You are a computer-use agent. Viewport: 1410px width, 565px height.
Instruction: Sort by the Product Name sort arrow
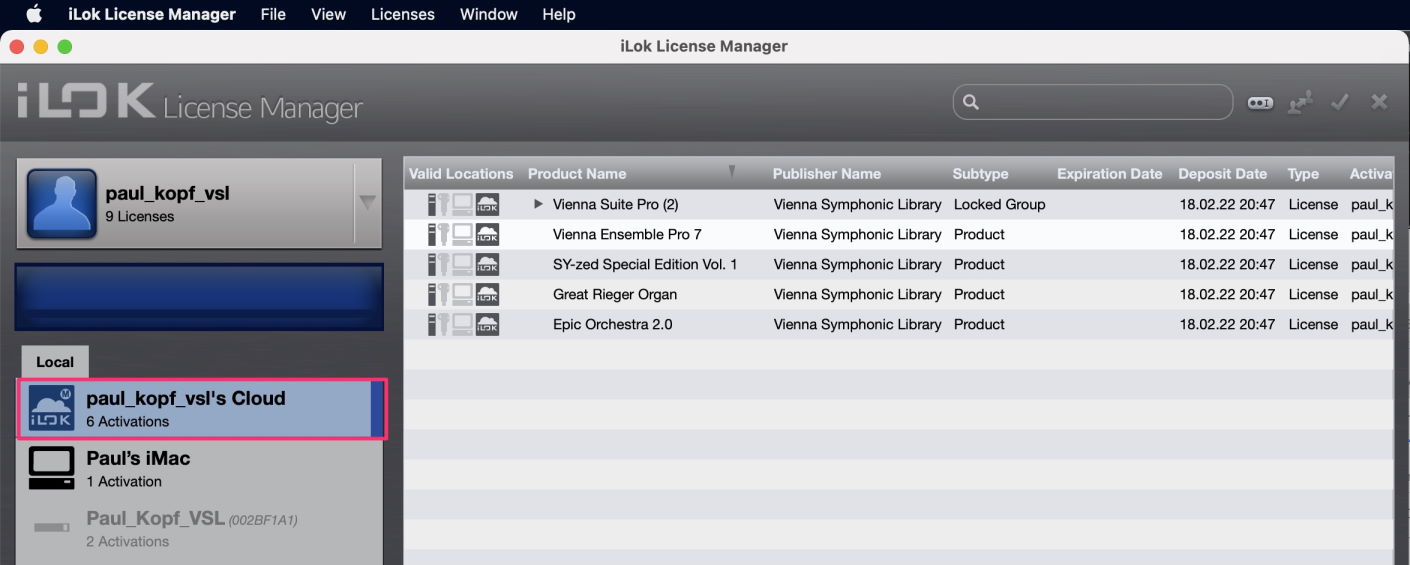pyautogui.click(x=732, y=173)
